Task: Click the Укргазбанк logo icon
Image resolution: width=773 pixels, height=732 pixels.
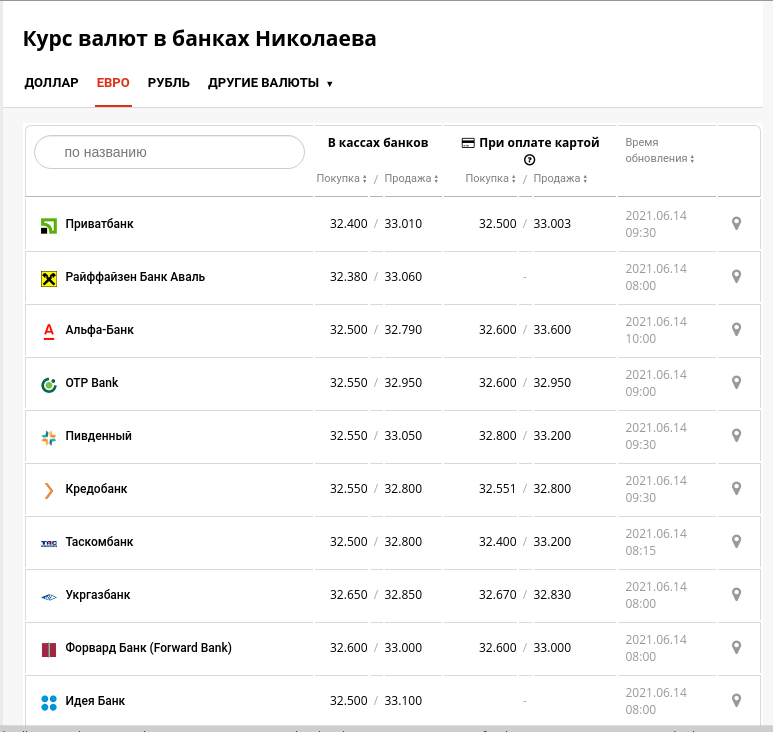Action: (x=49, y=597)
